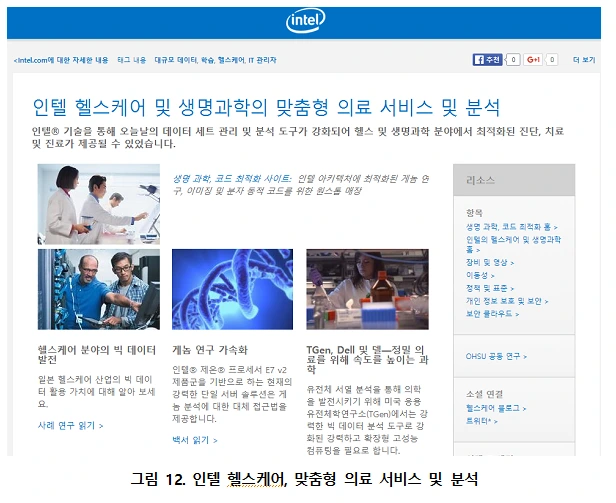Open sidebar link 생명 과학, 코드 최적화 홈
Screen dimensions: 616x503
pyautogui.click(x=512, y=227)
